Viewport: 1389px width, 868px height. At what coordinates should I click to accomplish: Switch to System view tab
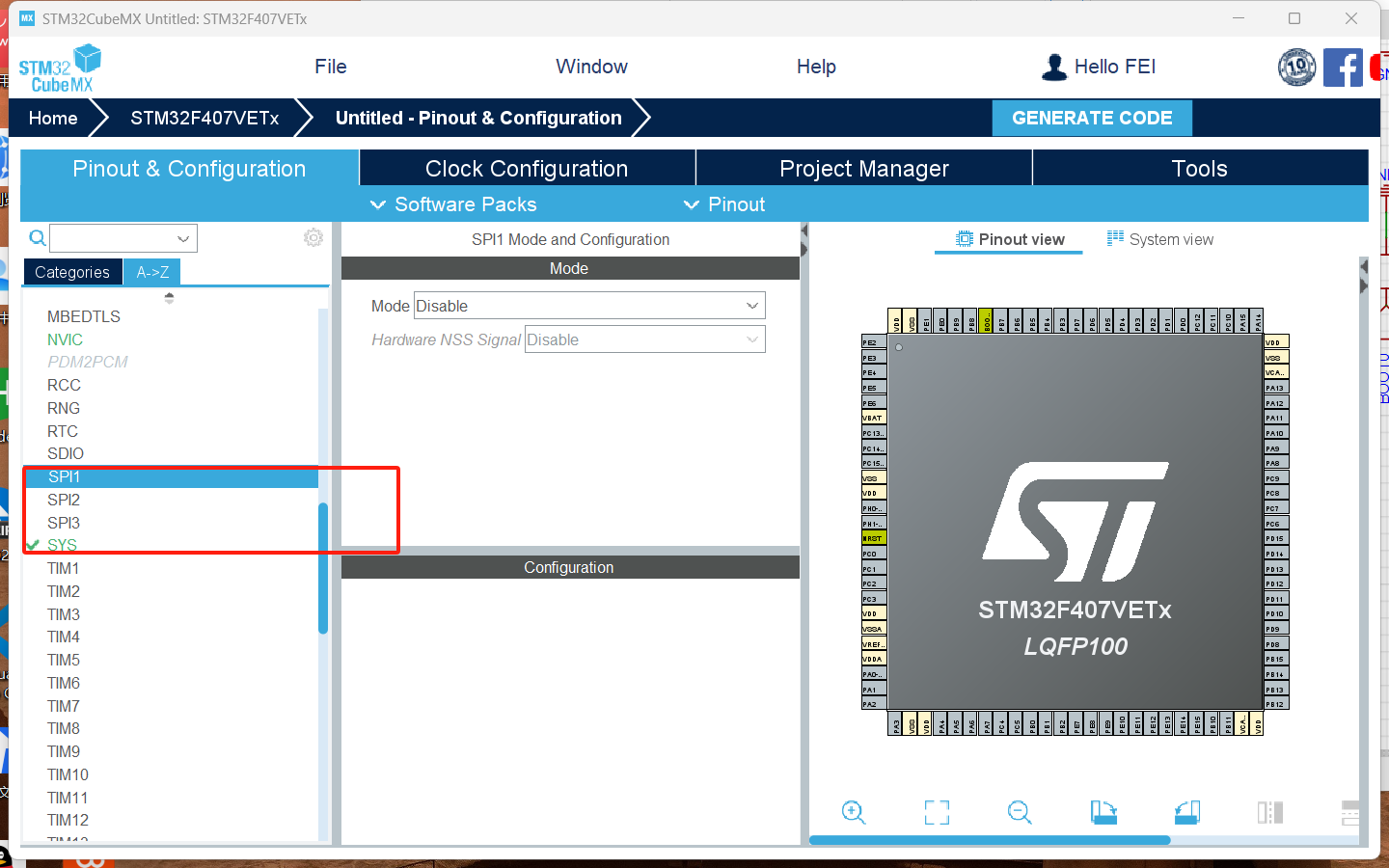[x=1160, y=239]
